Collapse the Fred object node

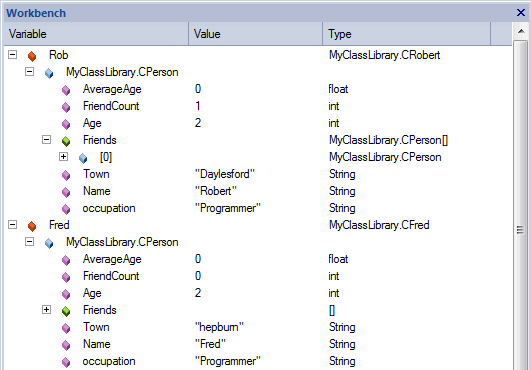click(13, 224)
